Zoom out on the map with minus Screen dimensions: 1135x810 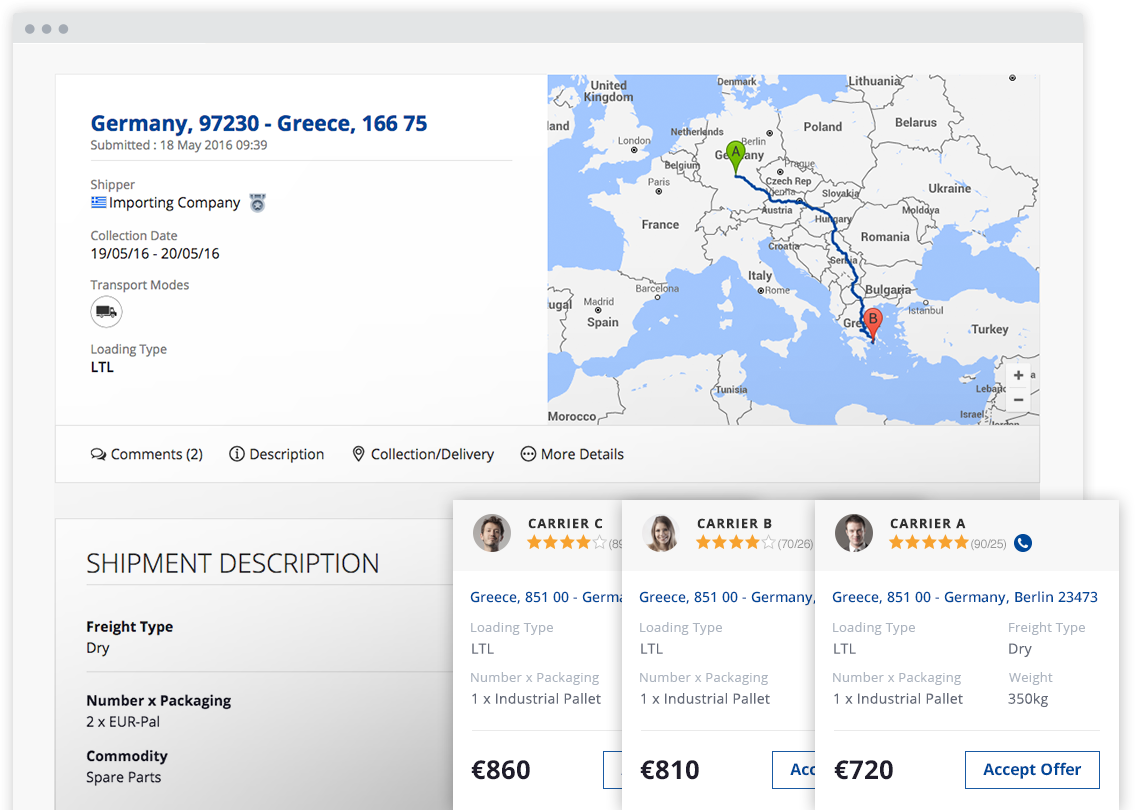(1018, 400)
